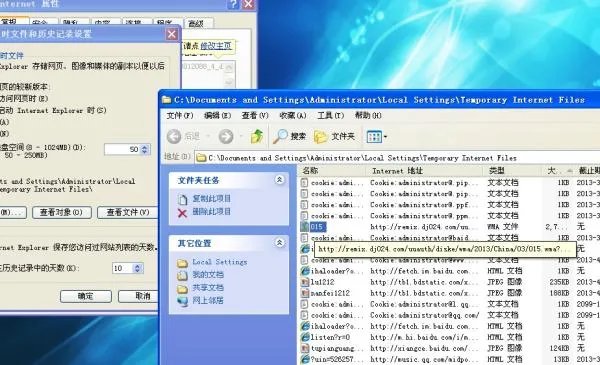Click the folder icon in address bar
The height and width of the screenshot is (365, 600).
click(201, 158)
